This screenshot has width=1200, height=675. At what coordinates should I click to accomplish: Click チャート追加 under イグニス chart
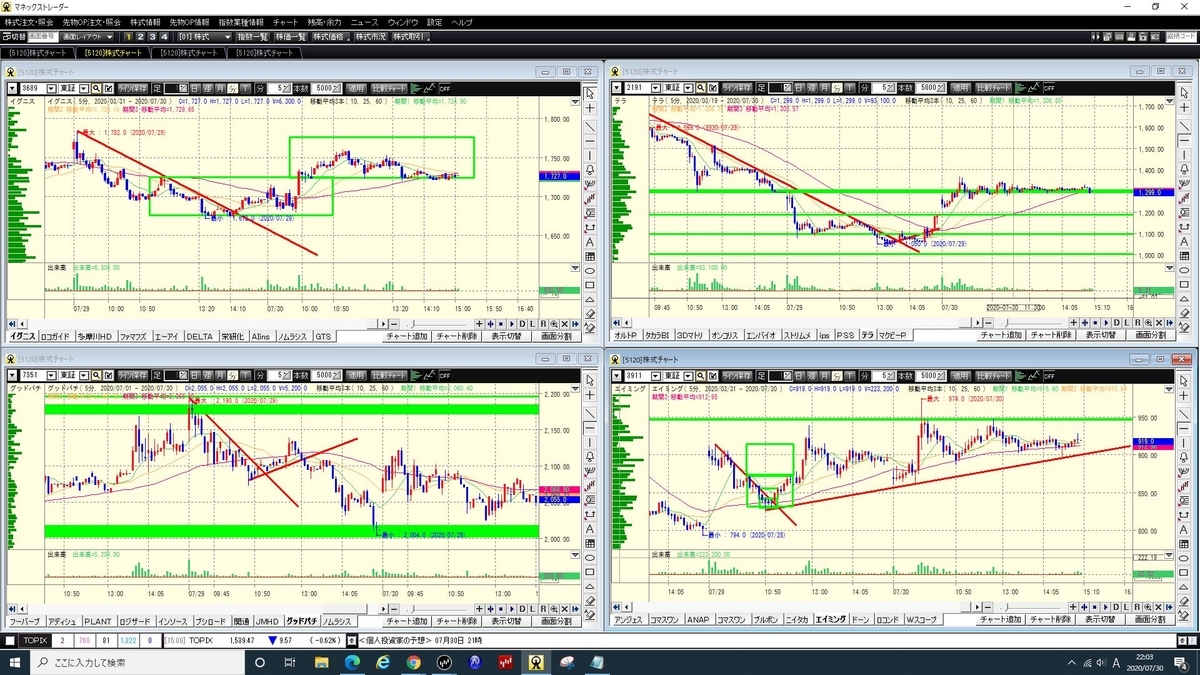tap(407, 336)
